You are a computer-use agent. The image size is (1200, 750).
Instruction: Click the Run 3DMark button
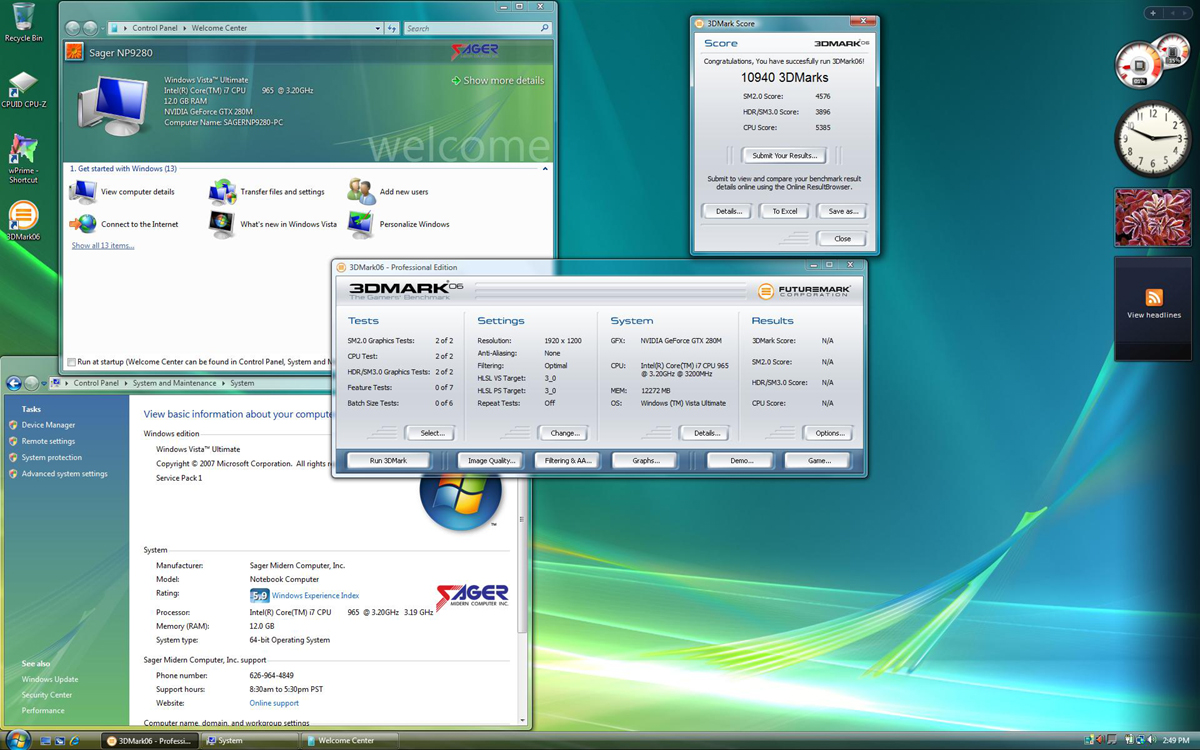389,460
